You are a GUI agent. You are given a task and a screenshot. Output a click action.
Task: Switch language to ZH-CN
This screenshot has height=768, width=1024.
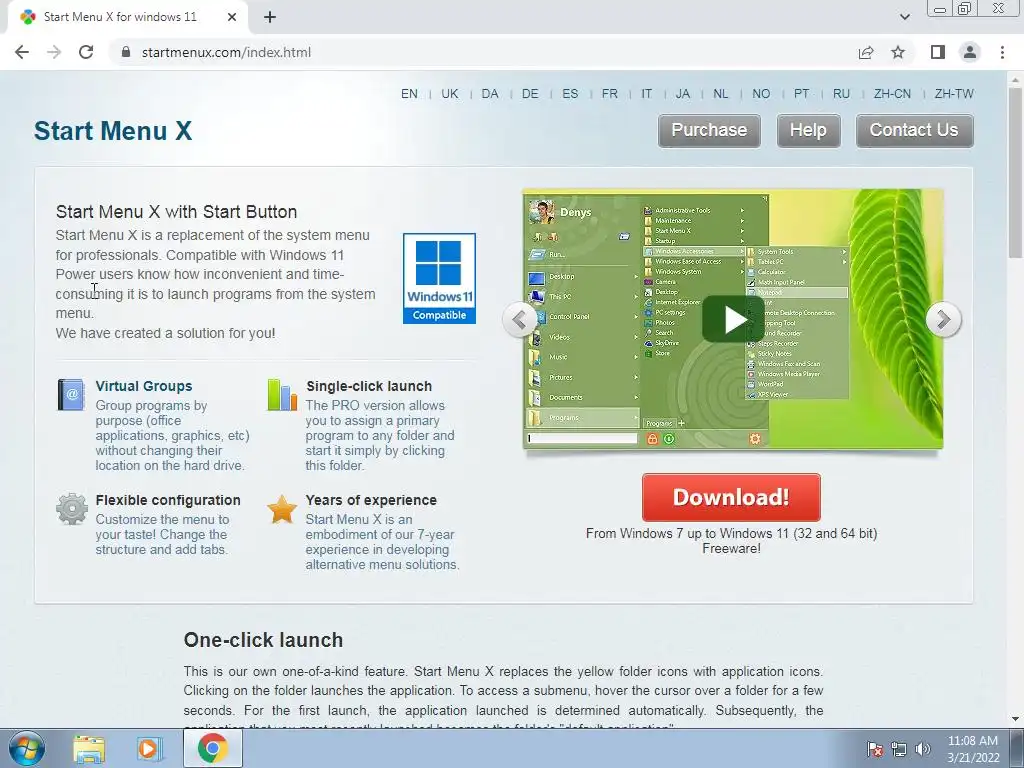click(892, 93)
